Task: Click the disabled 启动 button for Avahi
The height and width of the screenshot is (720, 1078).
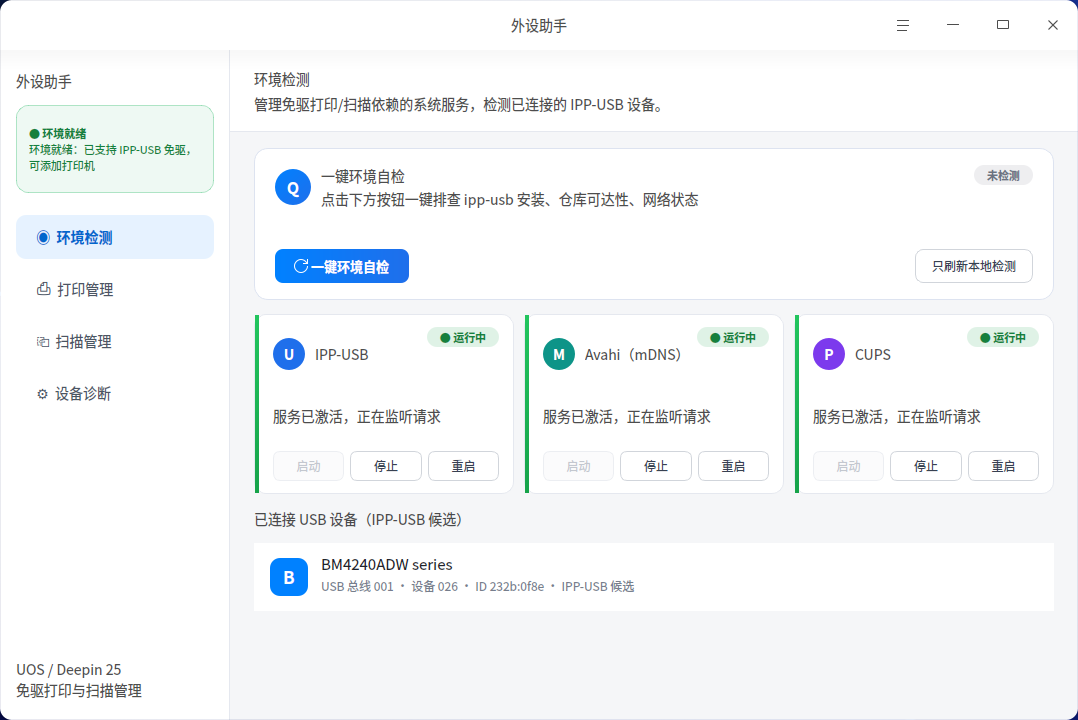Action: (578, 466)
